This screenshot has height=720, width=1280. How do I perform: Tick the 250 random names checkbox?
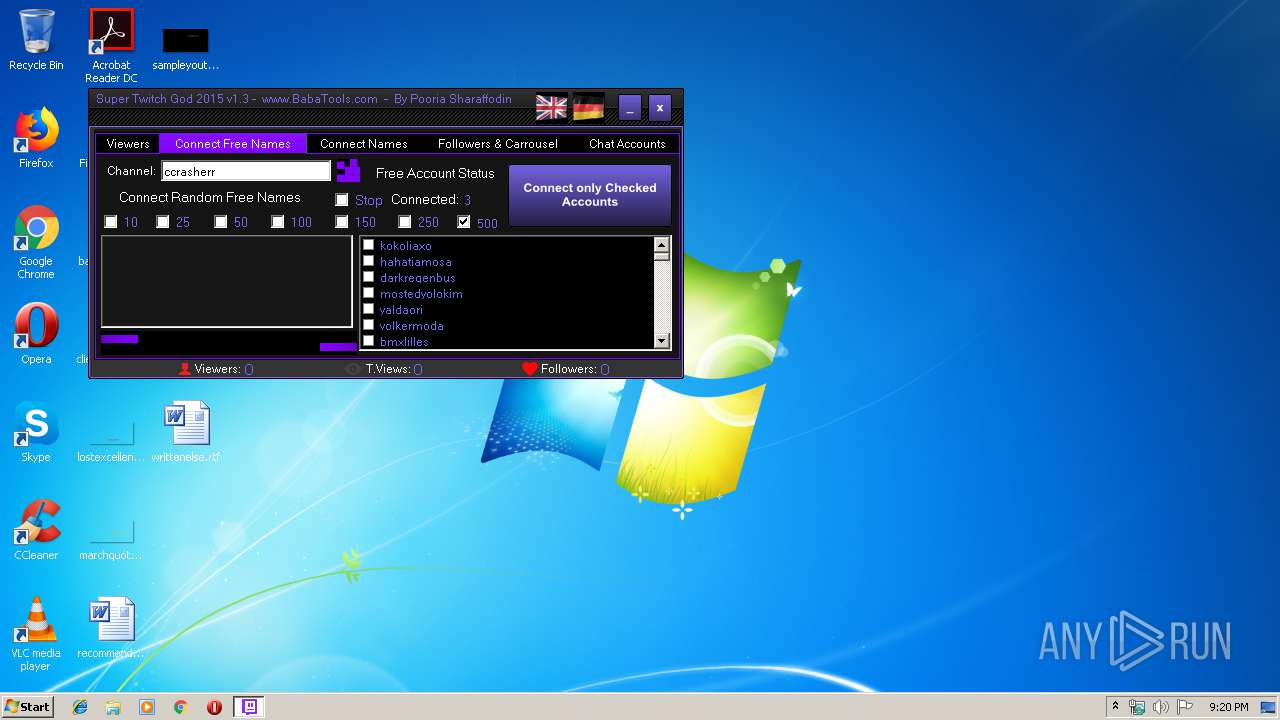pyautogui.click(x=405, y=222)
